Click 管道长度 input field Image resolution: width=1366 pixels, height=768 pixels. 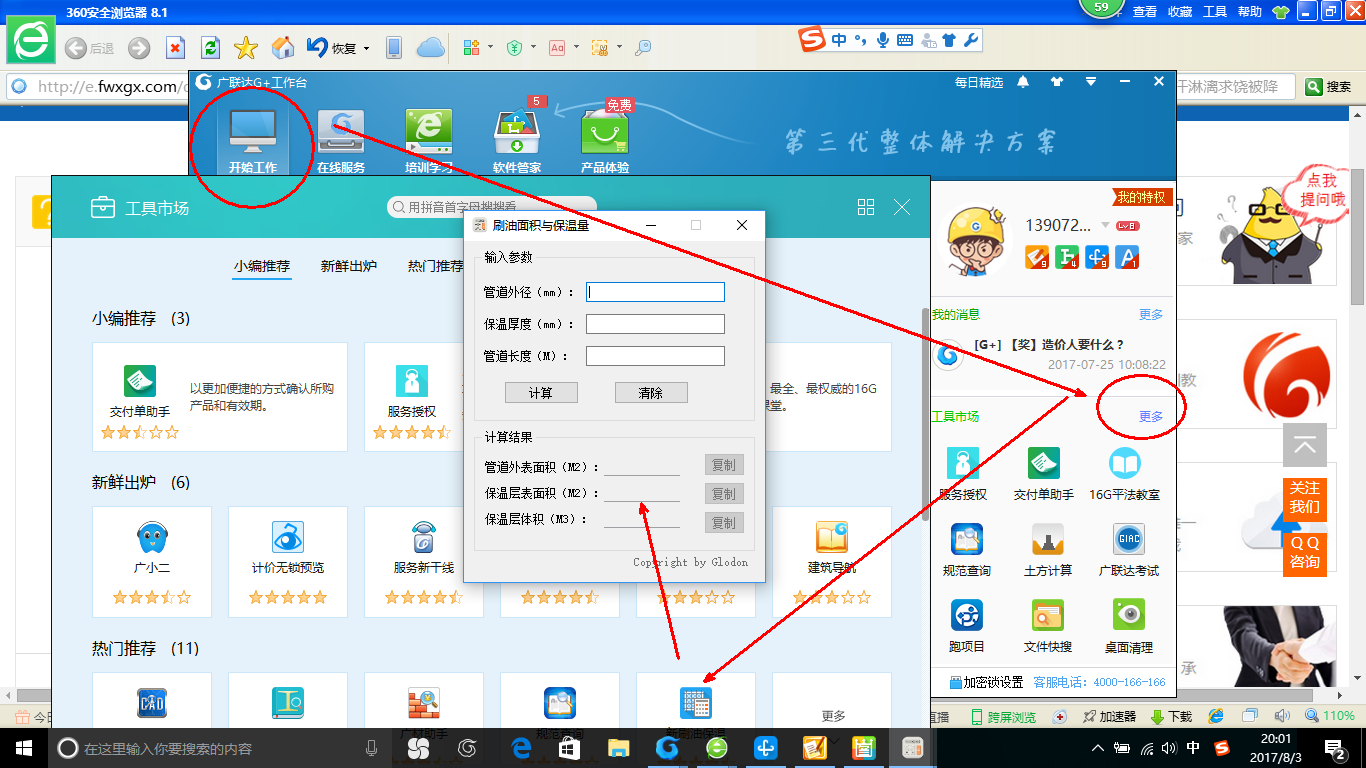[655, 356]
